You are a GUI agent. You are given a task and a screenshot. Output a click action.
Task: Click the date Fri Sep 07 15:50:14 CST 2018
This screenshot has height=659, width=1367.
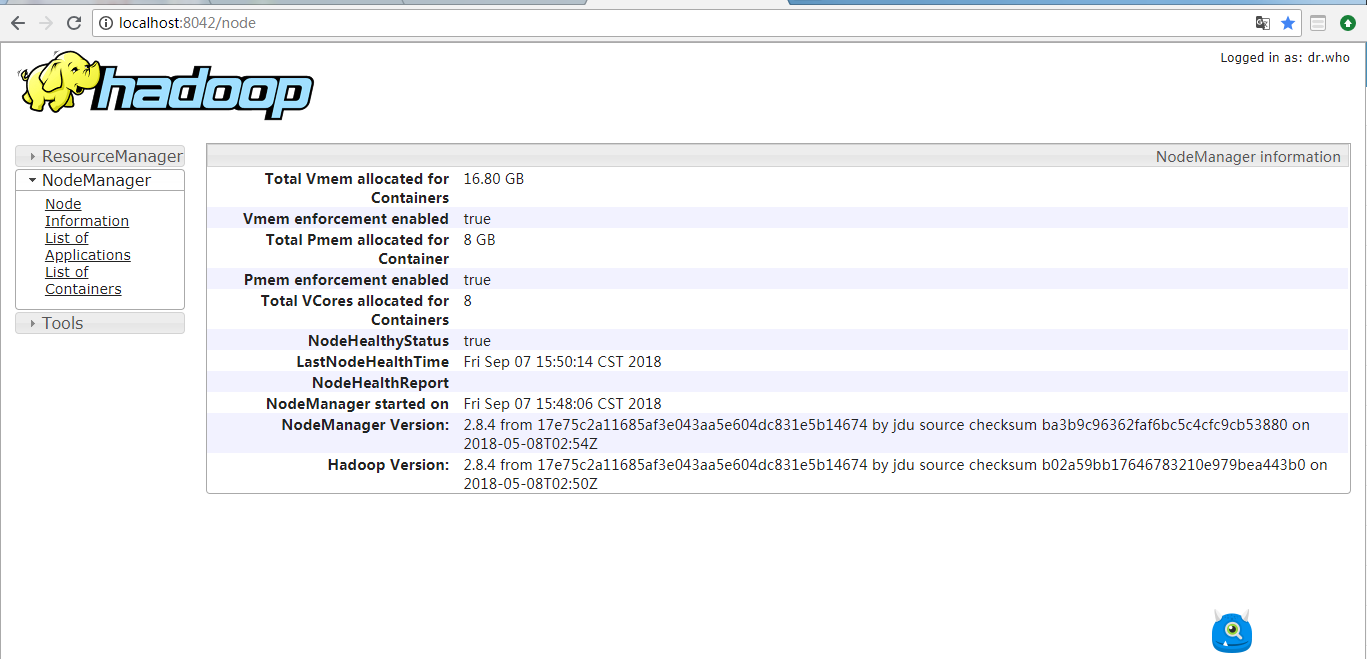tap(563, 362)
